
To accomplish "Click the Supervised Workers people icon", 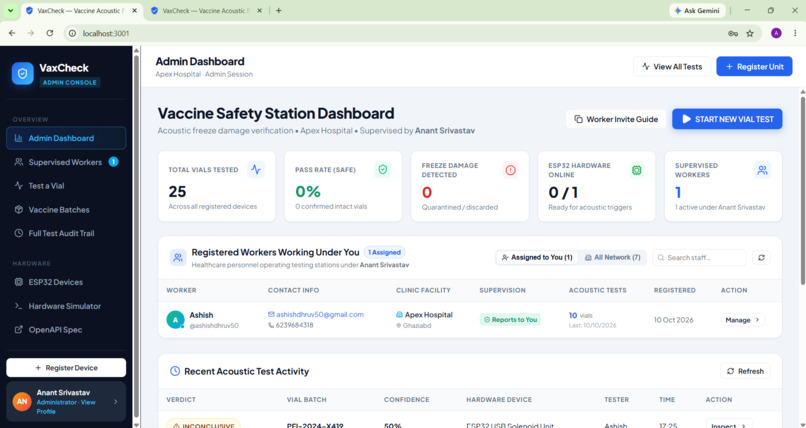I will point(762,170).
